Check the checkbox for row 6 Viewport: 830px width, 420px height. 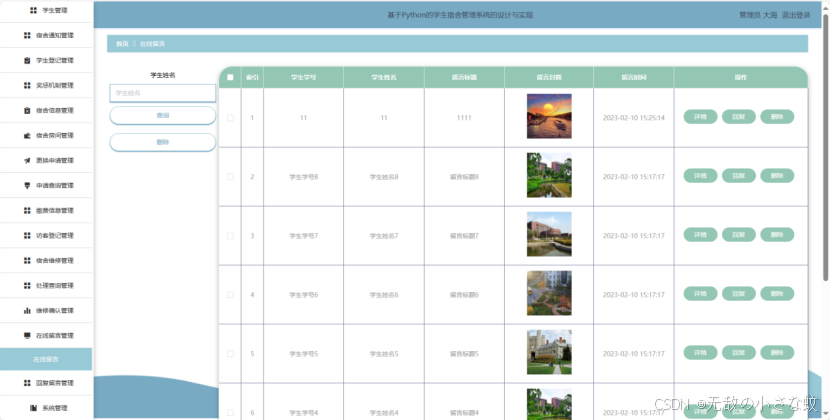[x=230, y=412]
